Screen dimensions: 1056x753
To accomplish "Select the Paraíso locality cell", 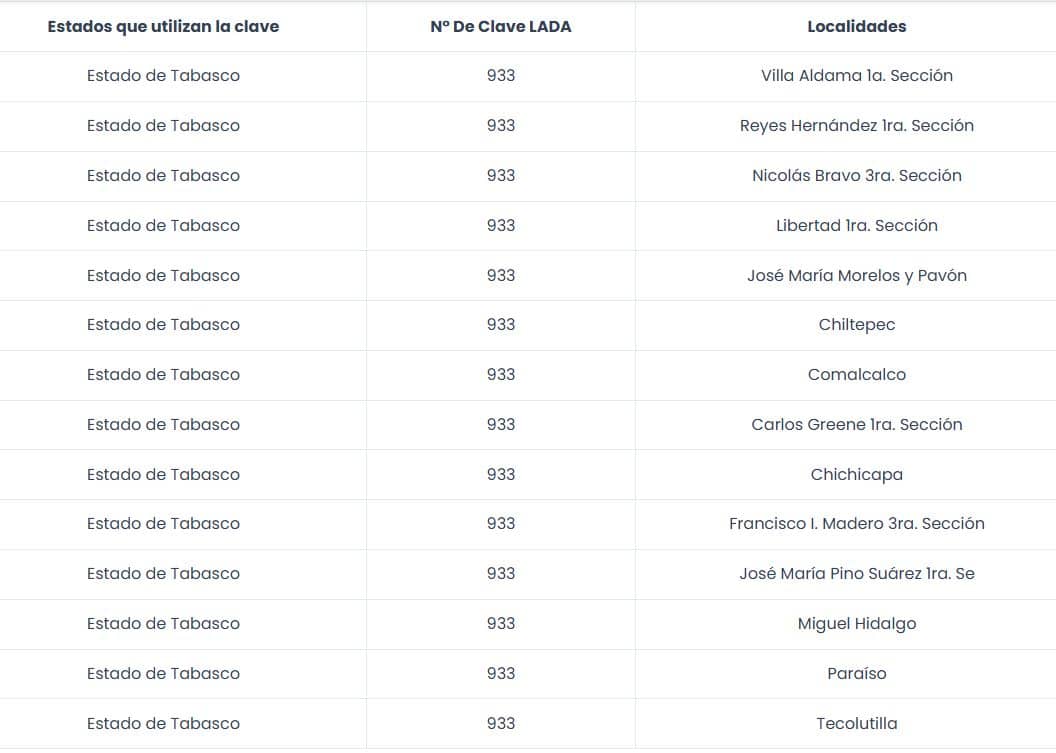I will 857,674.
